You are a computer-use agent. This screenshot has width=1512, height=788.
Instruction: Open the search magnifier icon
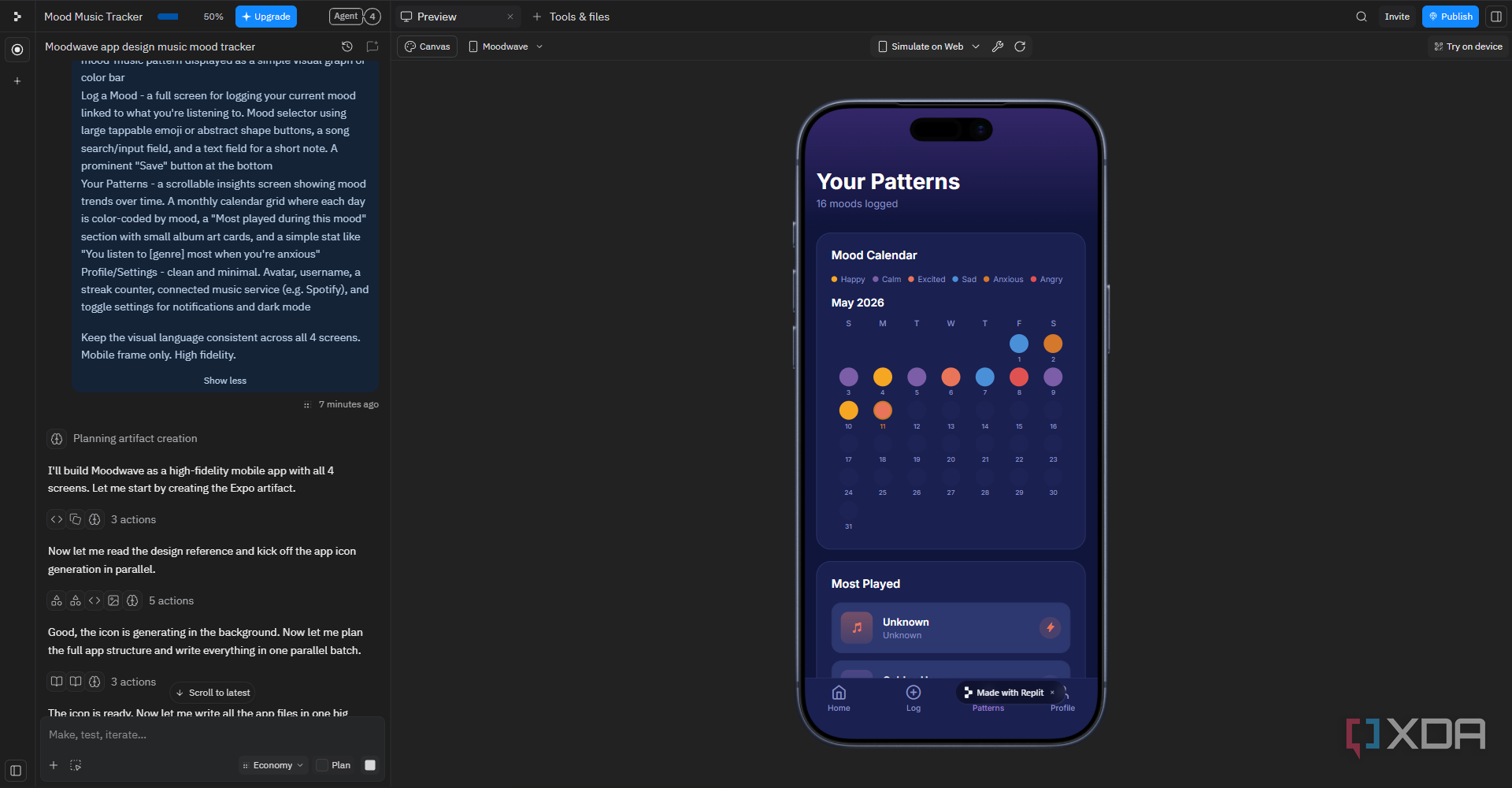click(1361, 17)
